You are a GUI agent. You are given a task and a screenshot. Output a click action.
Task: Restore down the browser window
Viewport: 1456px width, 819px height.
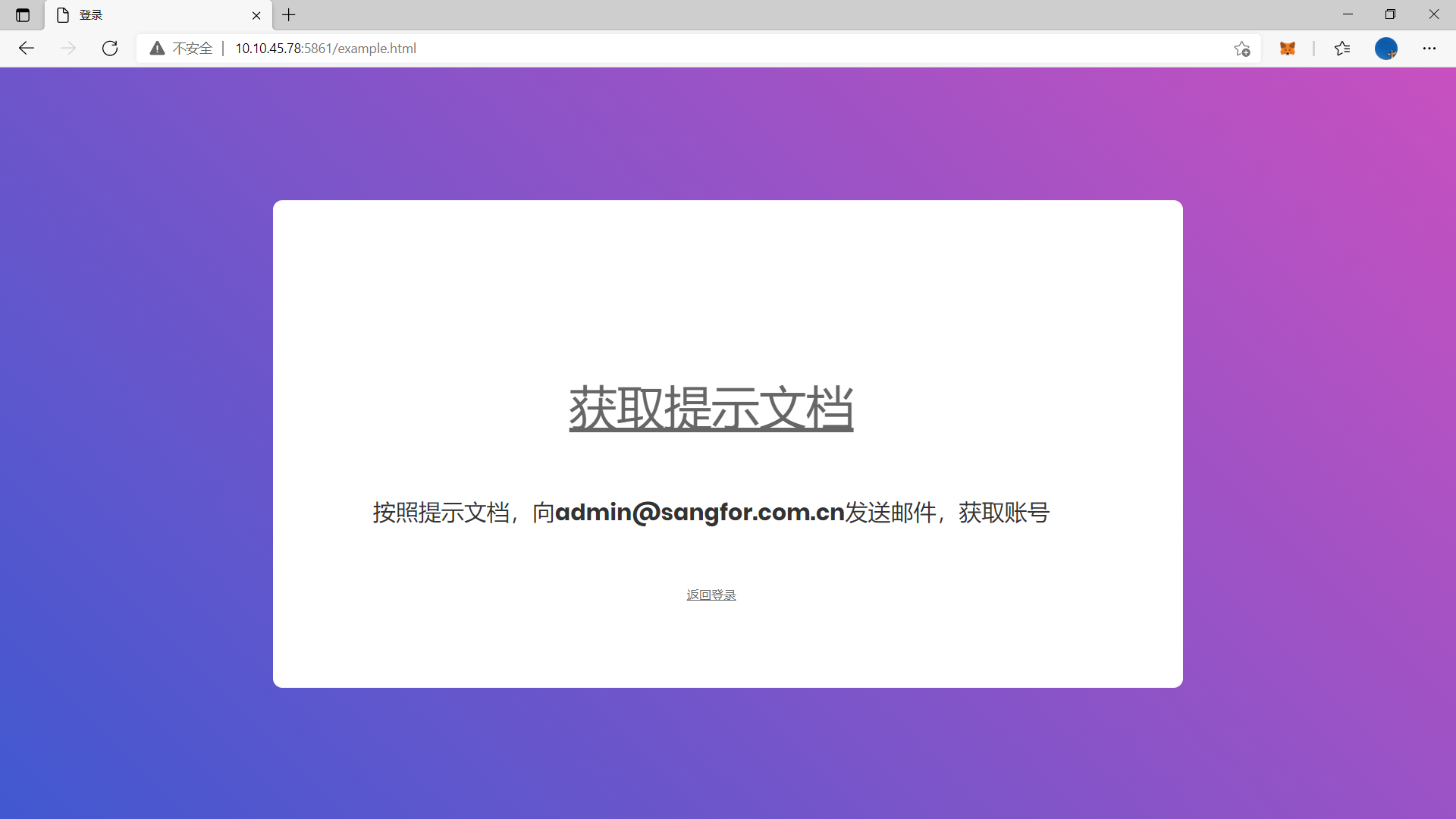1390,14
